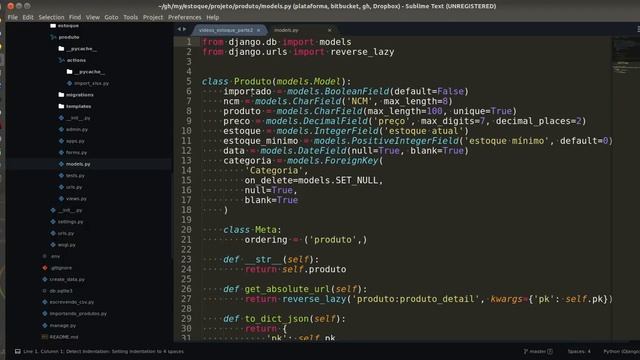This screenshot has width=640, height=360.
Task: Open the File menu
Action: (13, 17)
